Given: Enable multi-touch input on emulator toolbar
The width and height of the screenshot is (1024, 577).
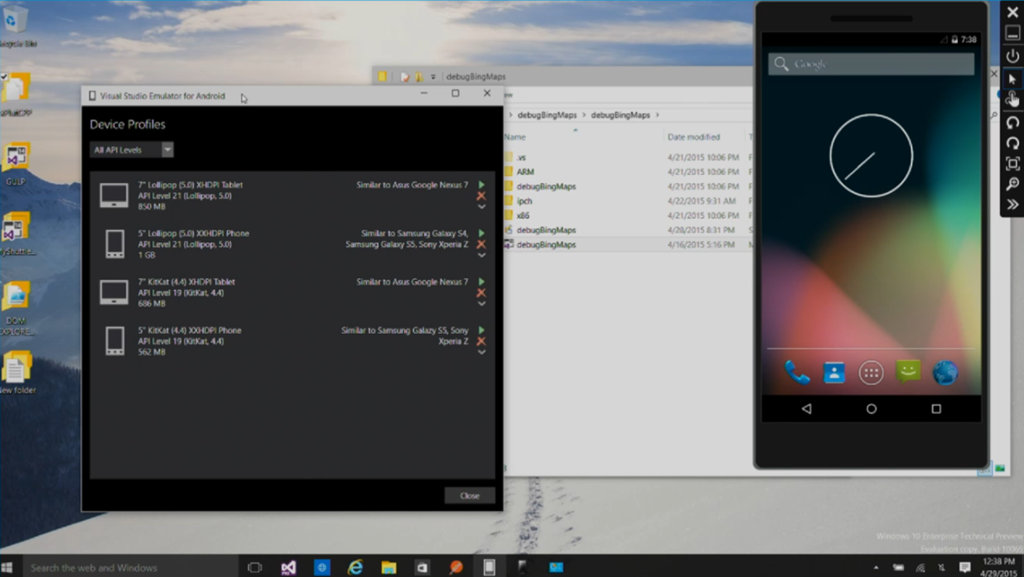Looking at the screenshot, I should [x=1012, y=99].
